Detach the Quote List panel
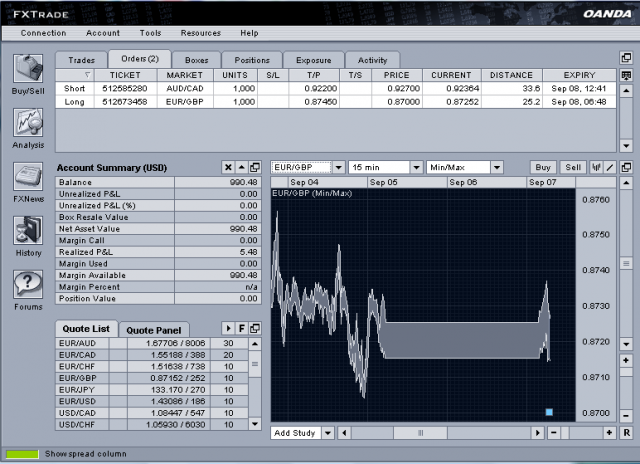The width and height of the screenshot is (640, 464). (255, 329)
